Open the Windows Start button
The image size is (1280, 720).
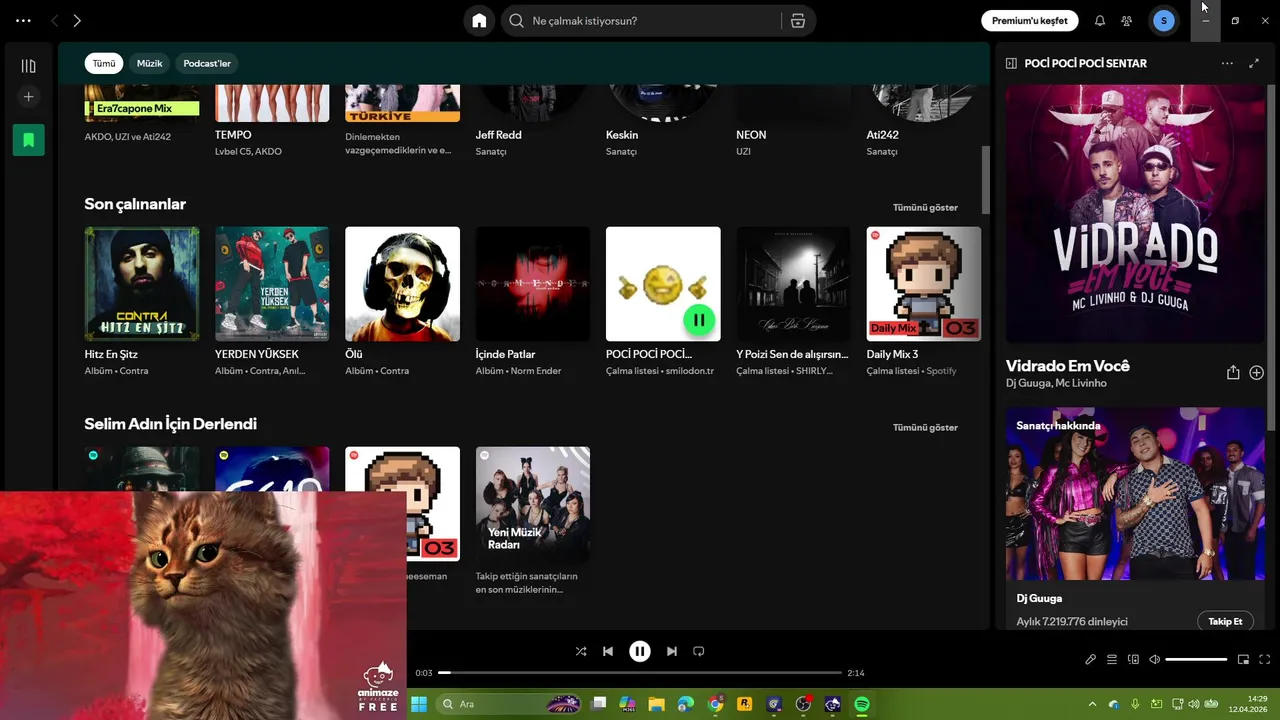point(419,704)
